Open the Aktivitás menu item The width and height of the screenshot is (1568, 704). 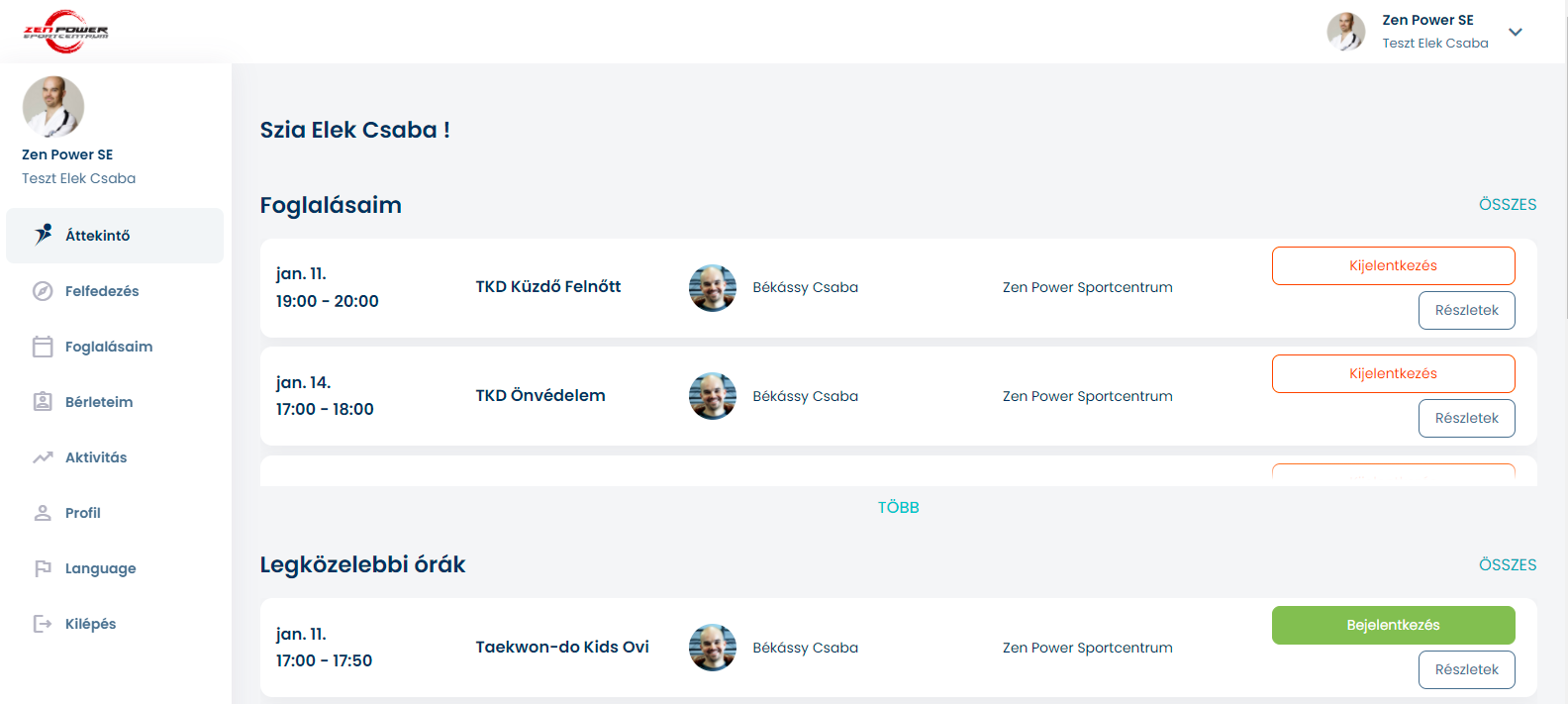click(96, 457)
